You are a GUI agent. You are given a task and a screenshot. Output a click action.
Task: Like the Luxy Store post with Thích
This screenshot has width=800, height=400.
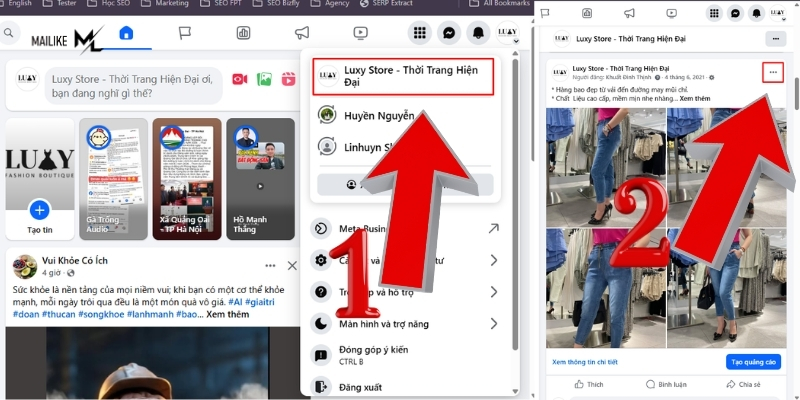(589, 384)
